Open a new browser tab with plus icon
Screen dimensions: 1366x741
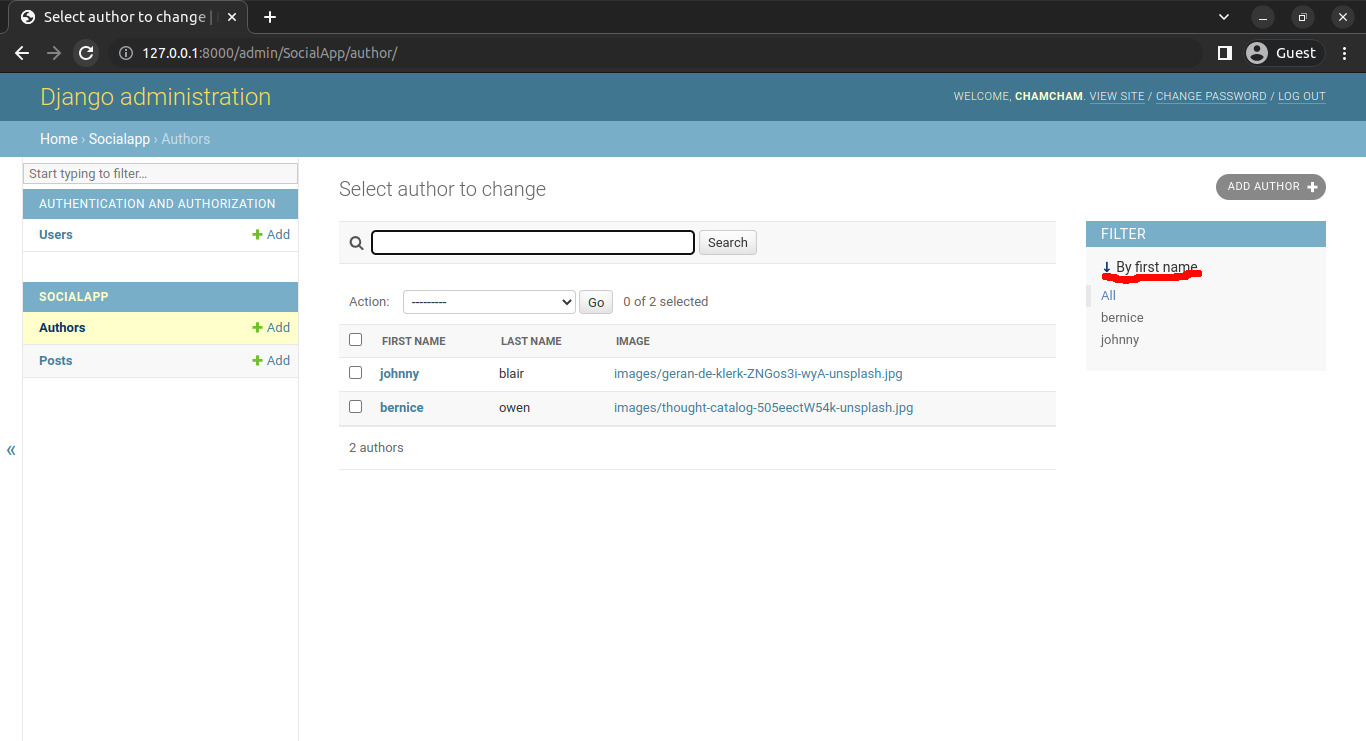[269, 17]
